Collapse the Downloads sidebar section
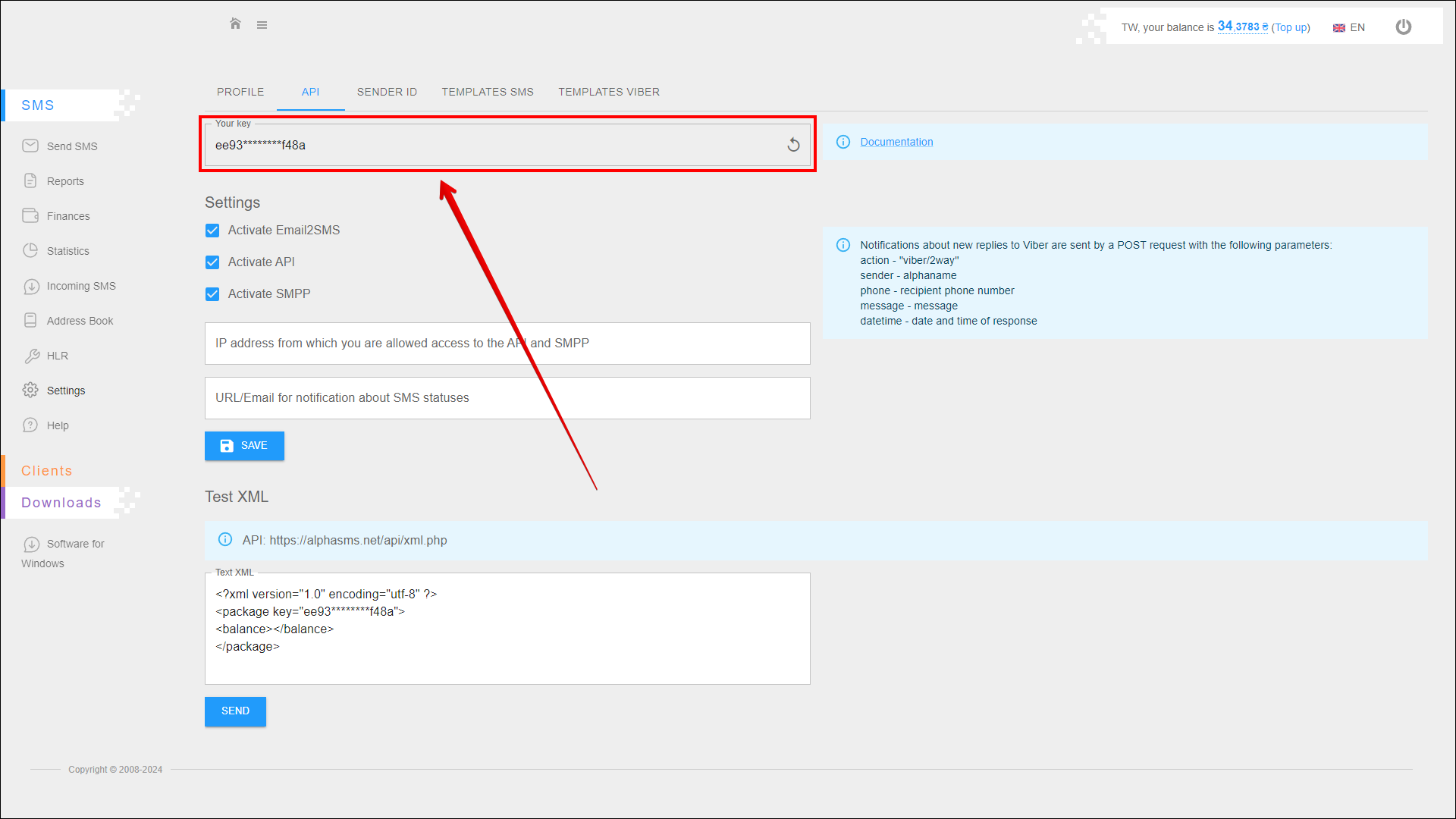The height and width of the screenshot is (819, 1456). (61, 503)
